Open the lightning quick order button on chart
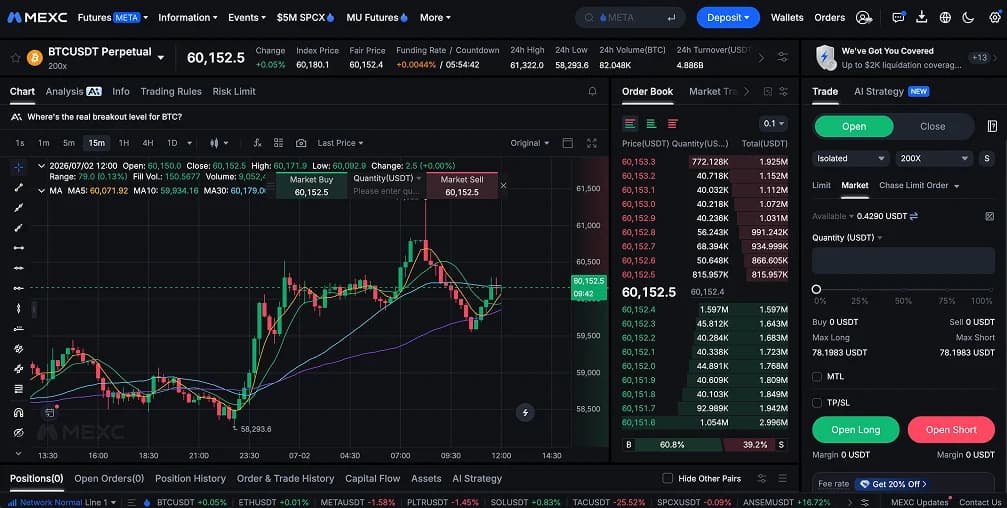1007x508 pixels. click(x=525, y=412)
